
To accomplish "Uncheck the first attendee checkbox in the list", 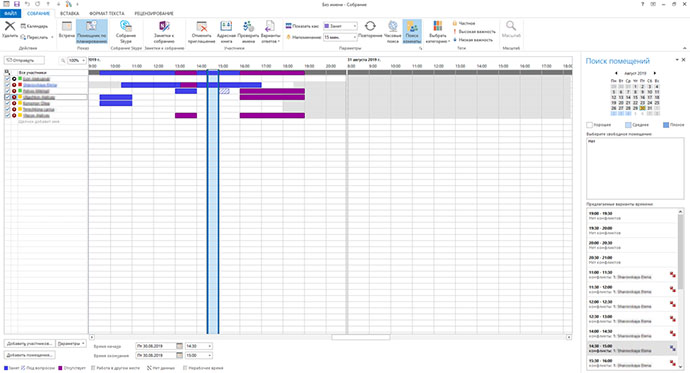I will pyautogui.click(x=7, y=78).
